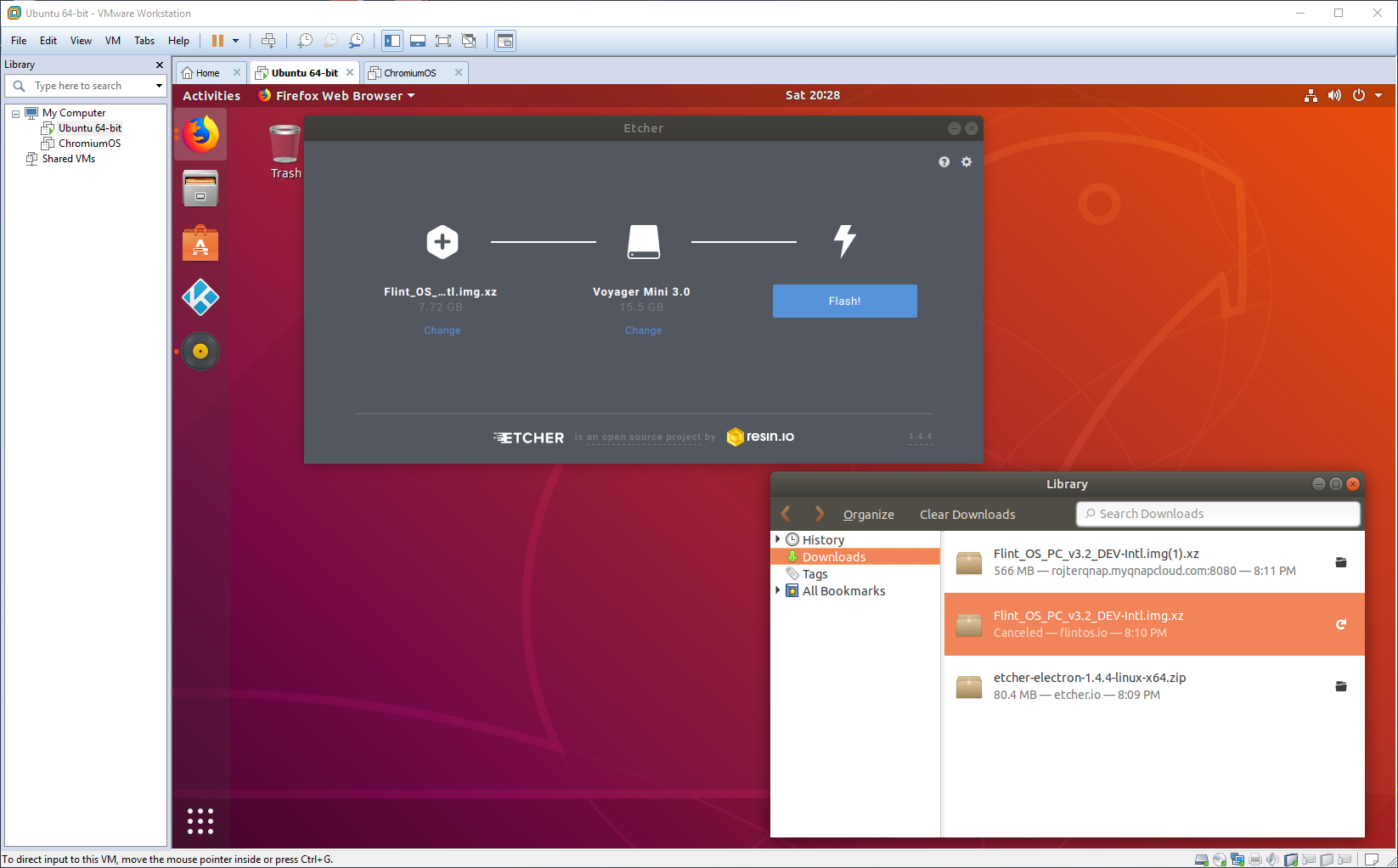
Task: Click the volume icon in Ubuntu top bar
Action: (1335, 95)
